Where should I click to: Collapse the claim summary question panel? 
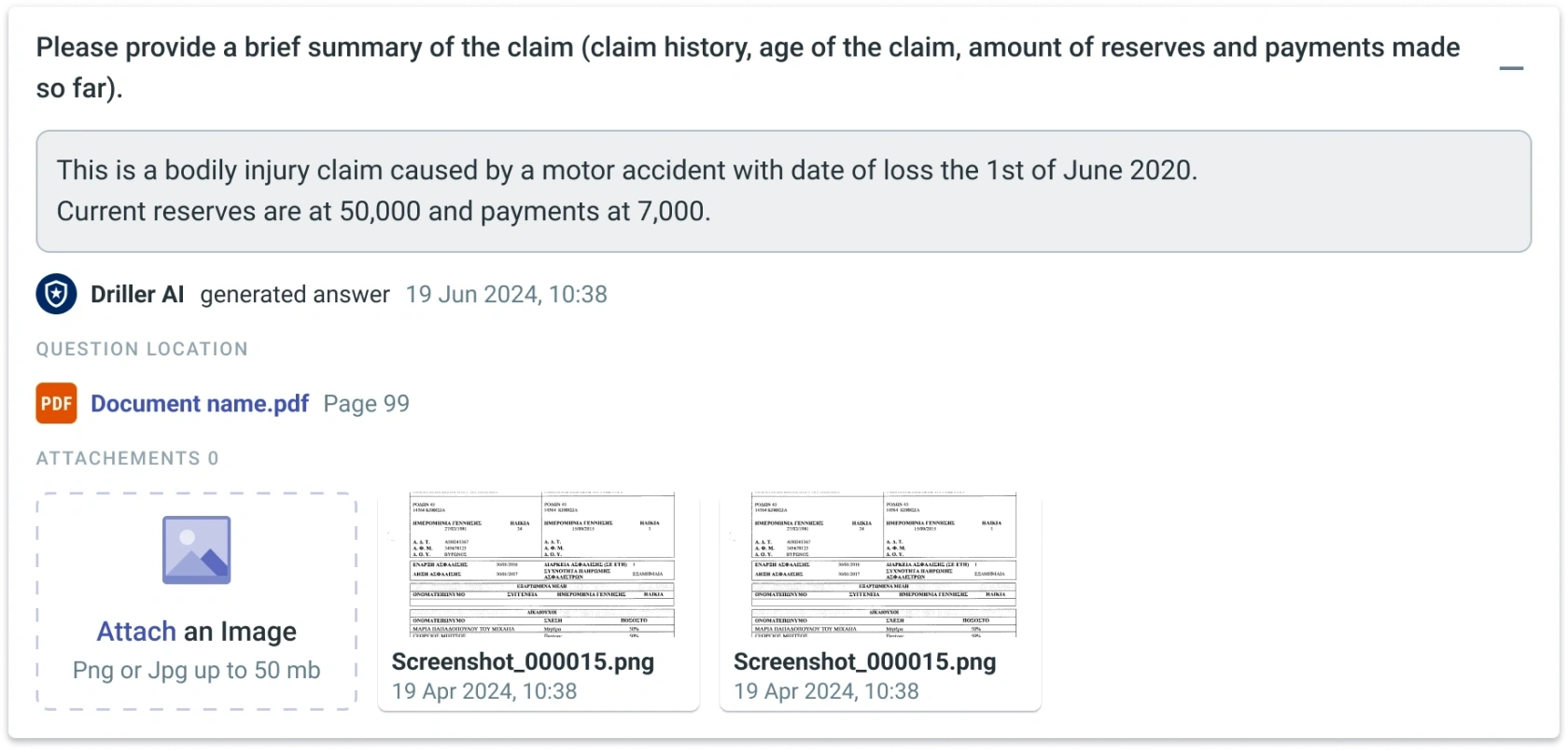point(1511,68)
